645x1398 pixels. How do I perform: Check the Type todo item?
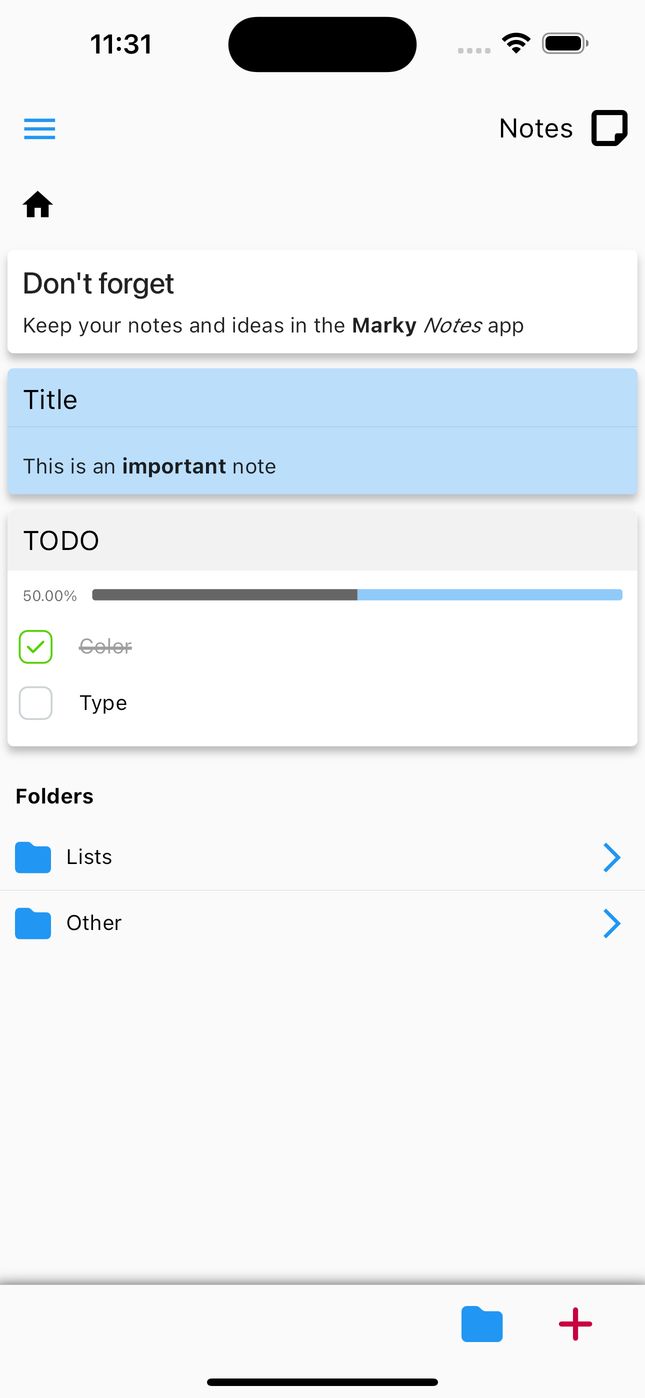pyautogui.click(x=36, y=703)
